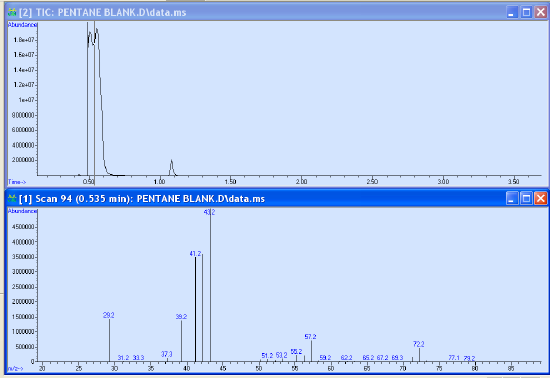550x378 pixels.
Task: Close the TIC chromatogram window
Action: pos(541,13)
